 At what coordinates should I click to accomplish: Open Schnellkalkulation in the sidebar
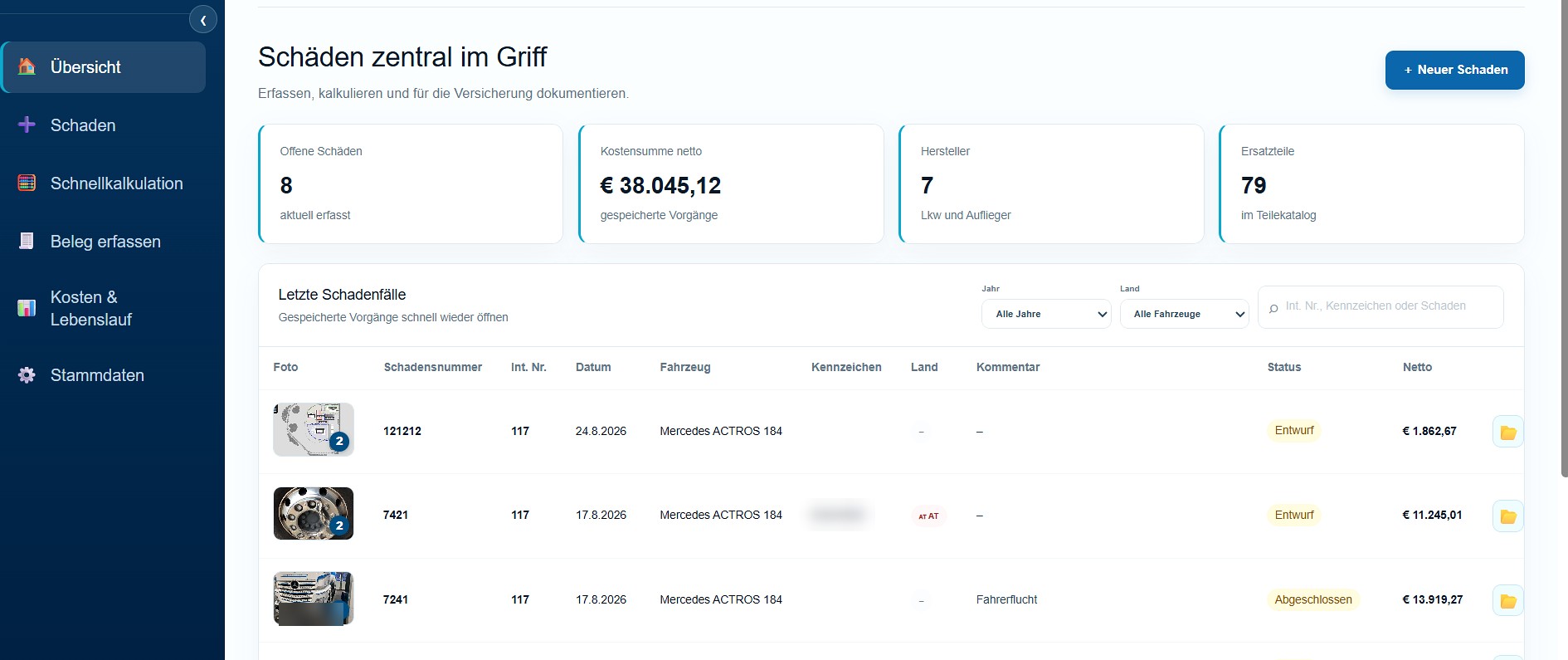pos(104,183)
